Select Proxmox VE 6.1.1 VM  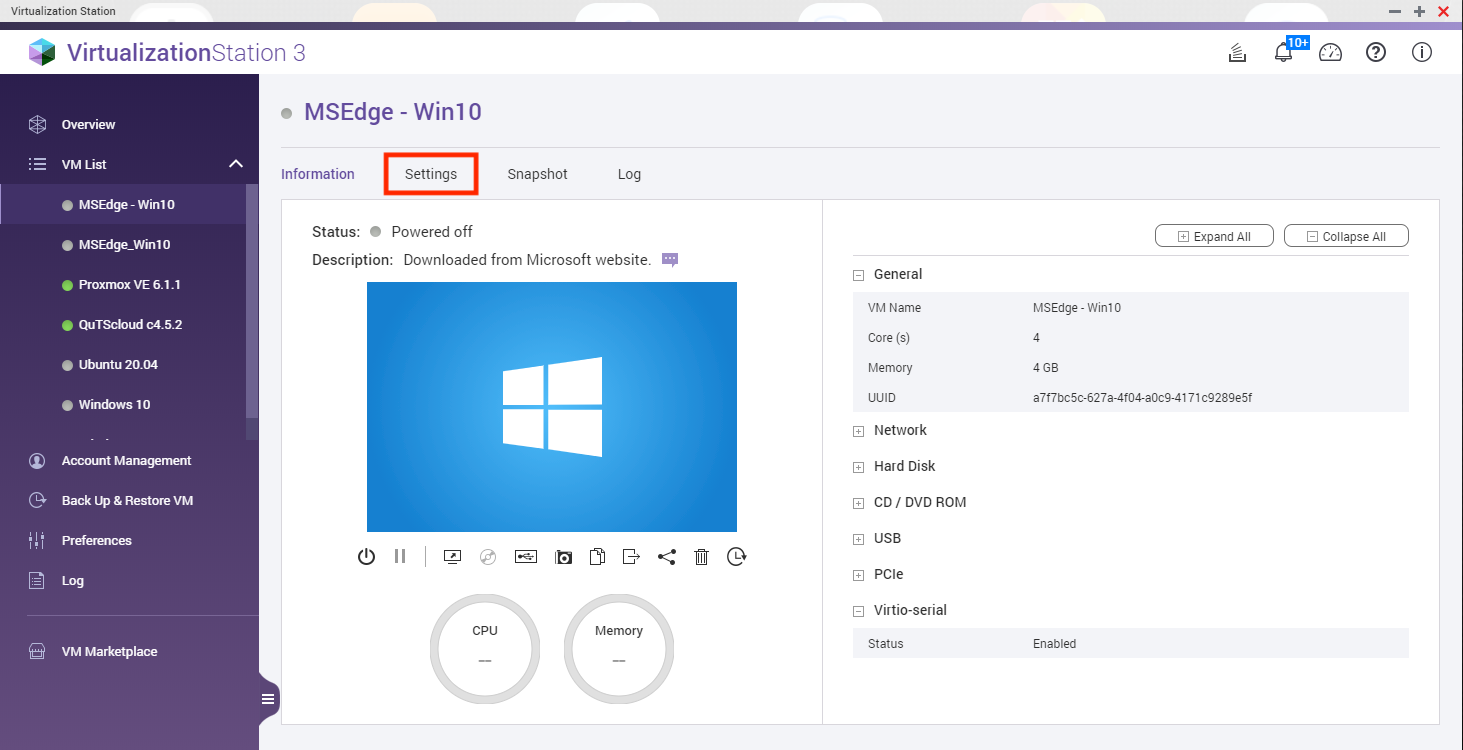pos(129,285)
